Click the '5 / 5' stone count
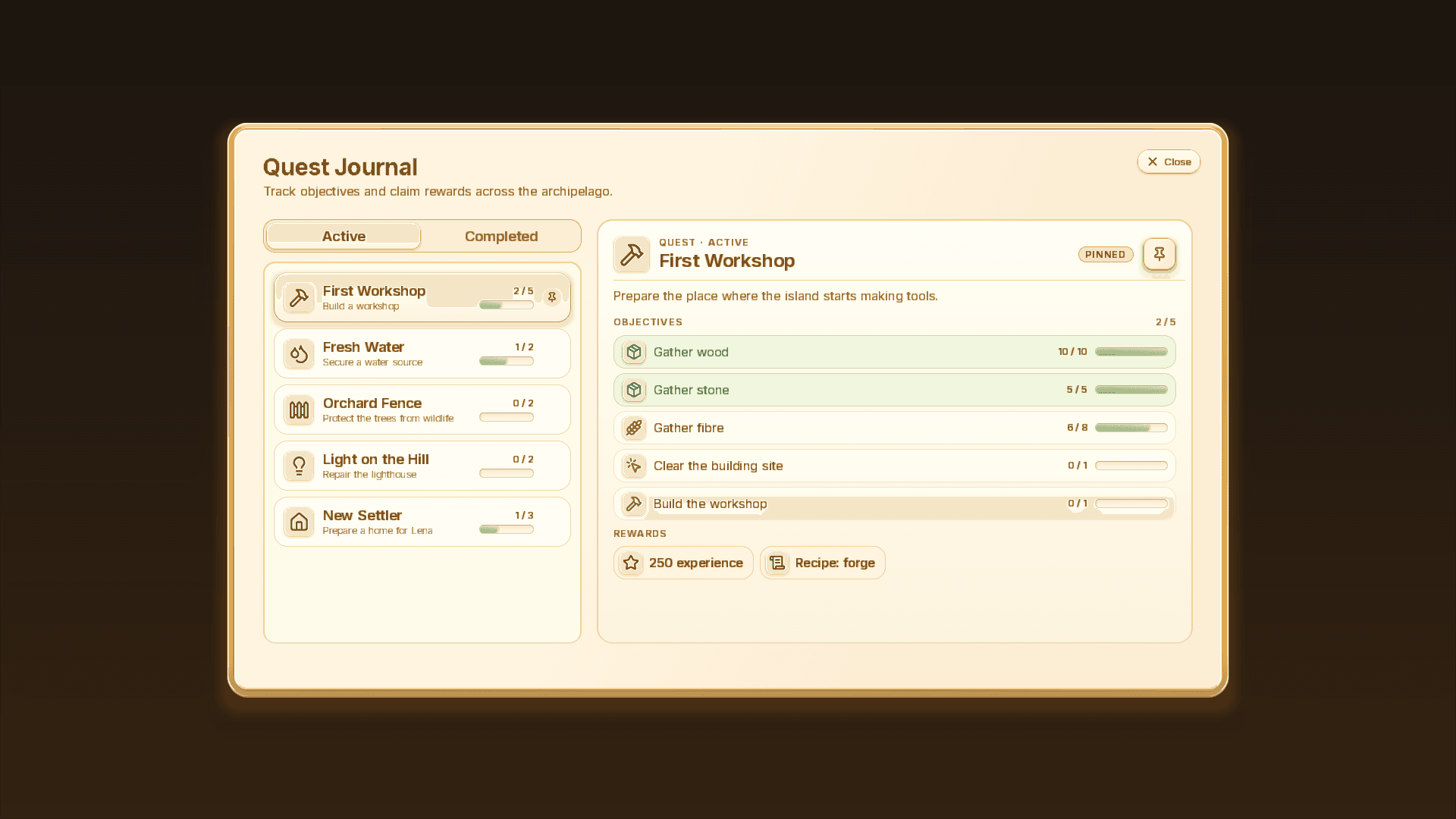The height and width of the screenshot is (819, 1456). (1077, 390)
